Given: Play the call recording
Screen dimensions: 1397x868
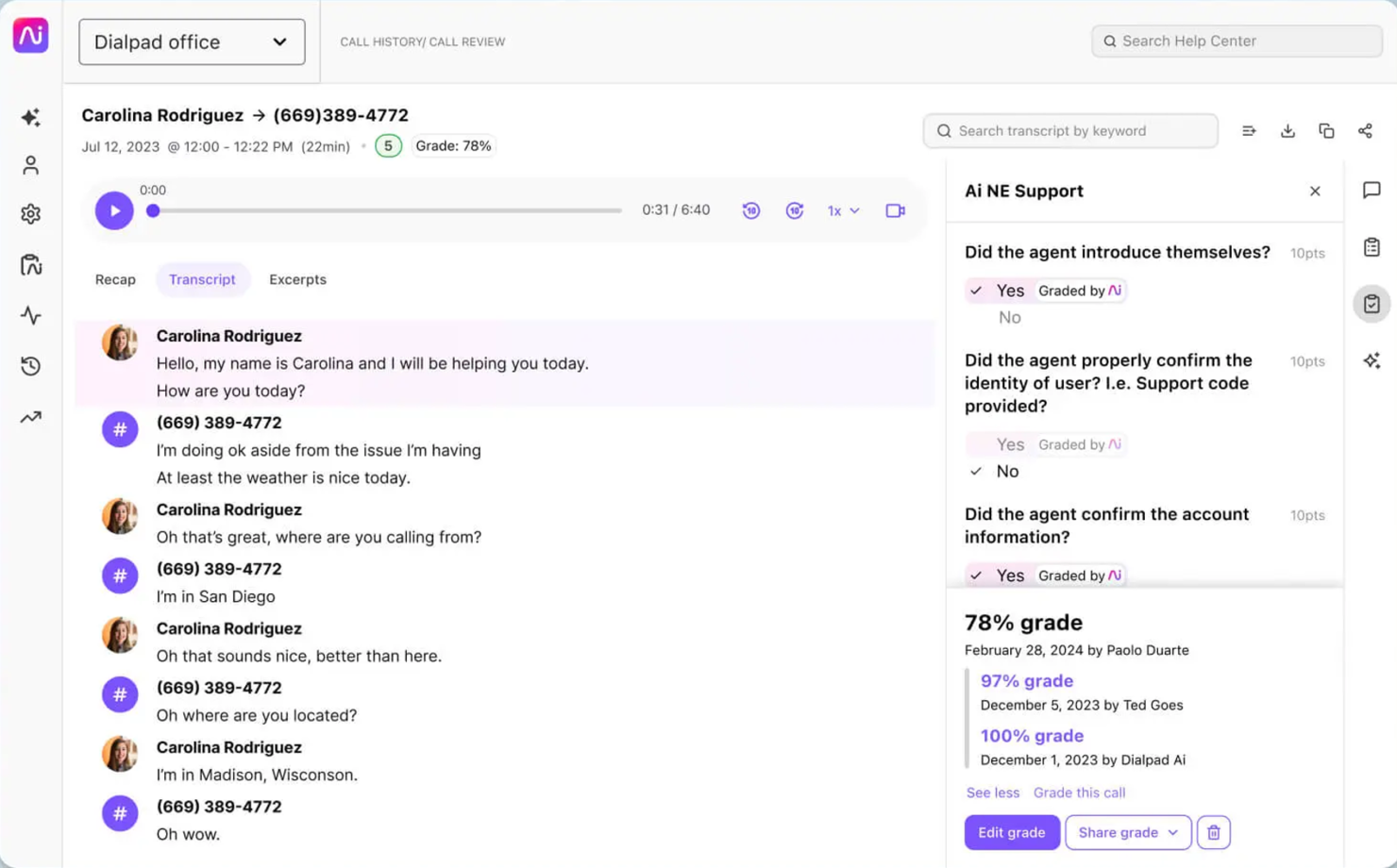Looking at the screenshot, I should coord(114,210).
